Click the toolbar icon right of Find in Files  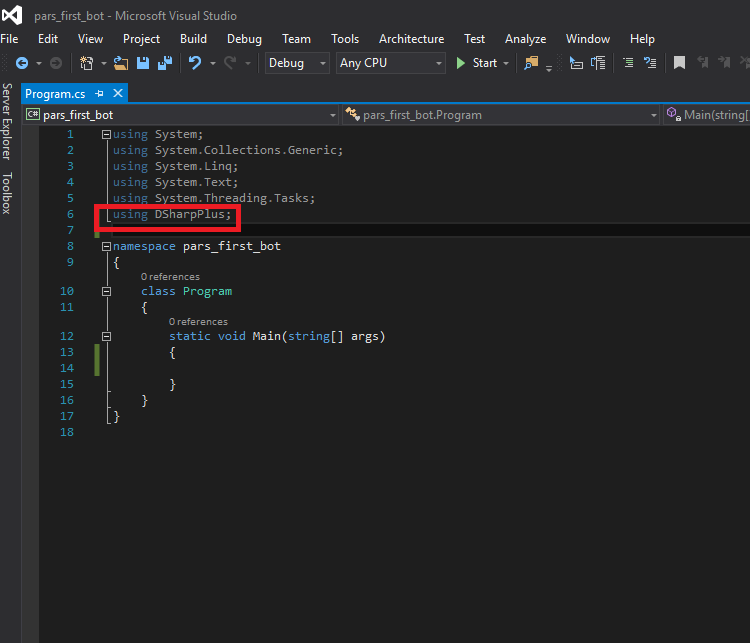(576, 63)
